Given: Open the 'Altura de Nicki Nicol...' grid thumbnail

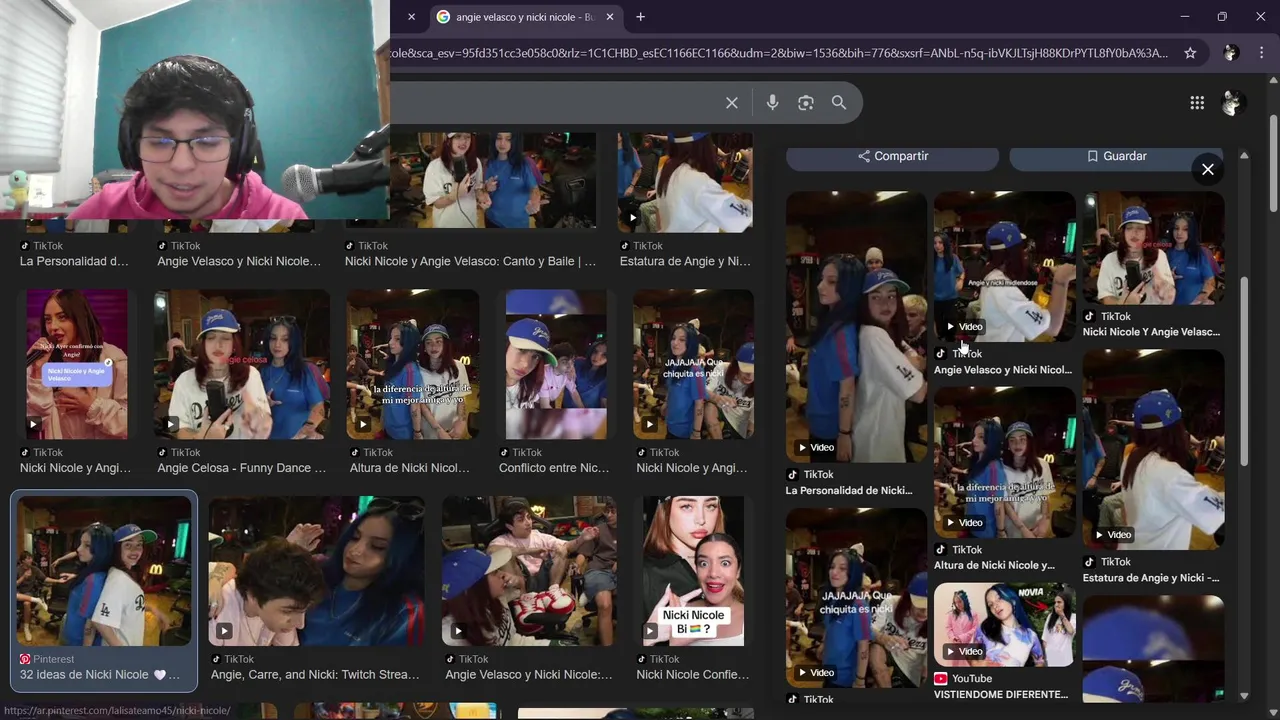Looking at the screenshot, I should click(x=413, y=365).
